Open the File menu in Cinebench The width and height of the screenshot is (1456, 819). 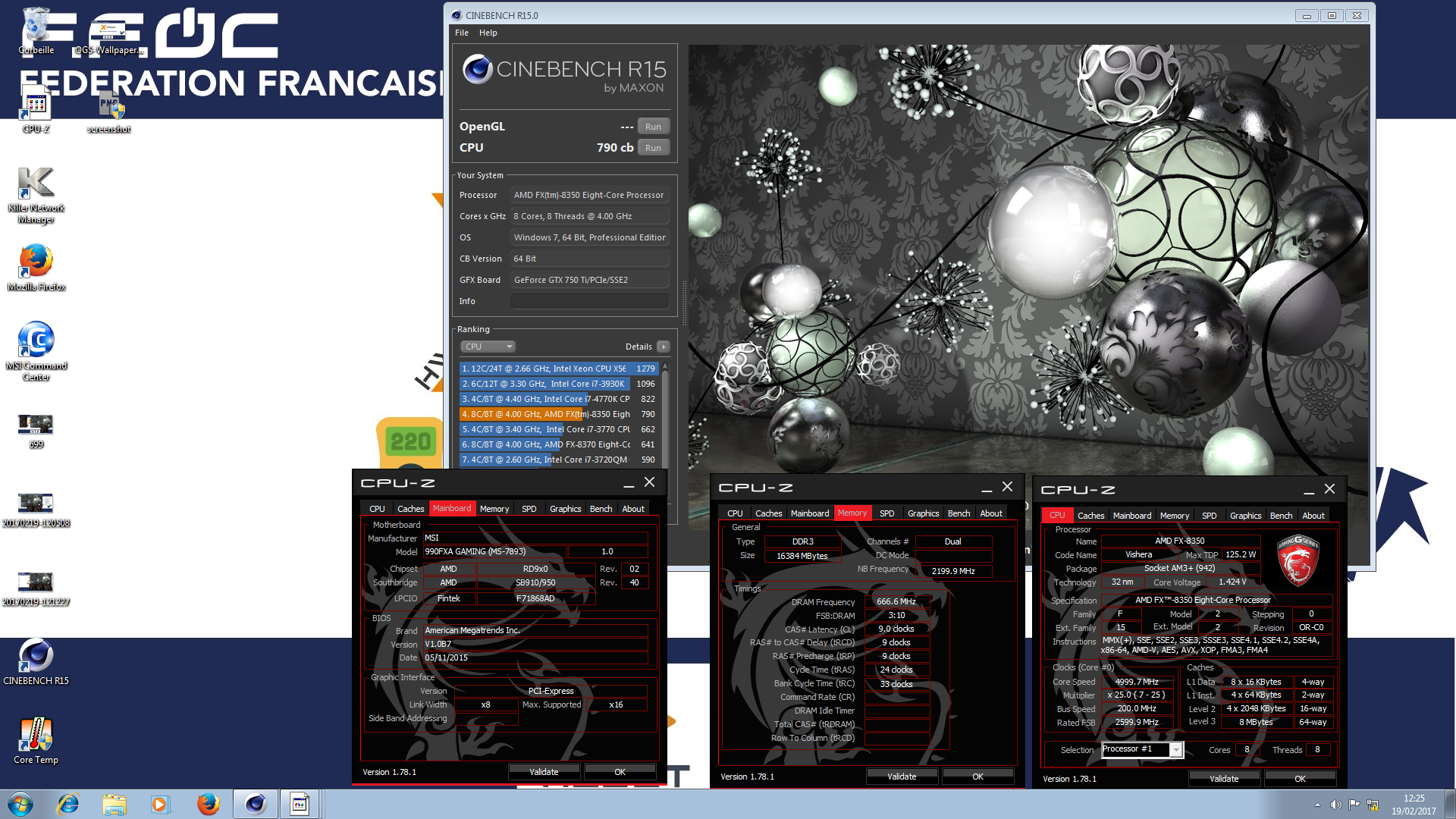point(462,33)
